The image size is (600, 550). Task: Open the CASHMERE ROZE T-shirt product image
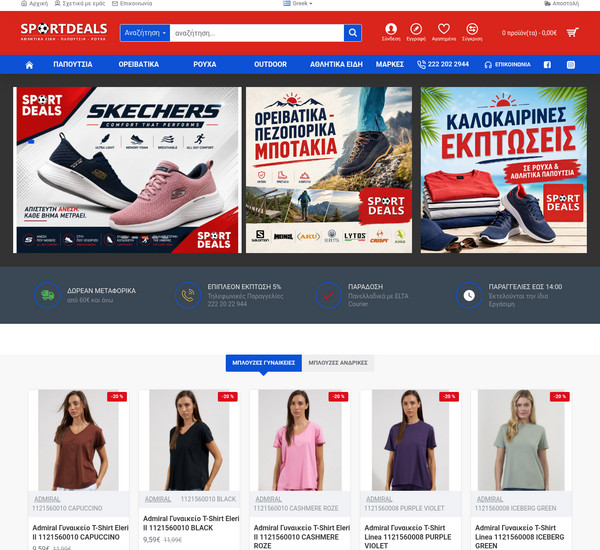tap(300, 440)
